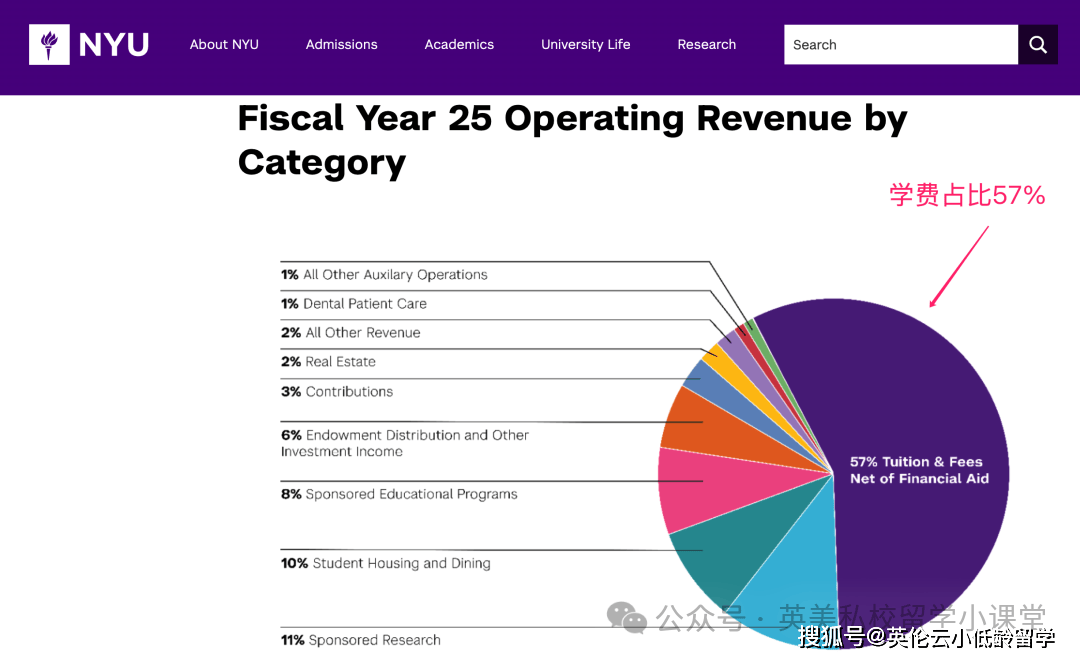Go to the Research menu item
Screen dimensions: 1080x661
tap(706, 45)
